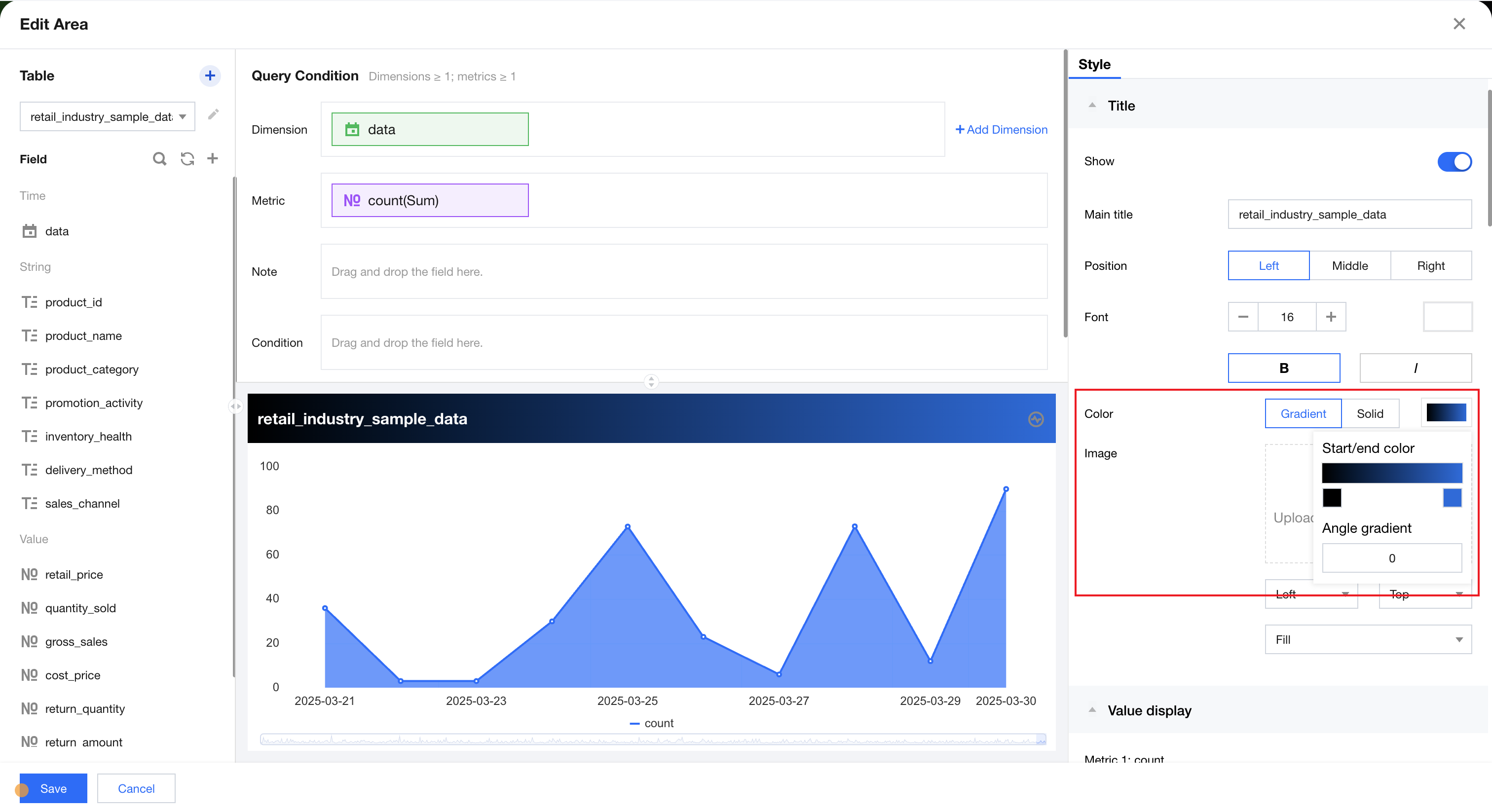Click the Add Dimension link

click(1001, 129)
